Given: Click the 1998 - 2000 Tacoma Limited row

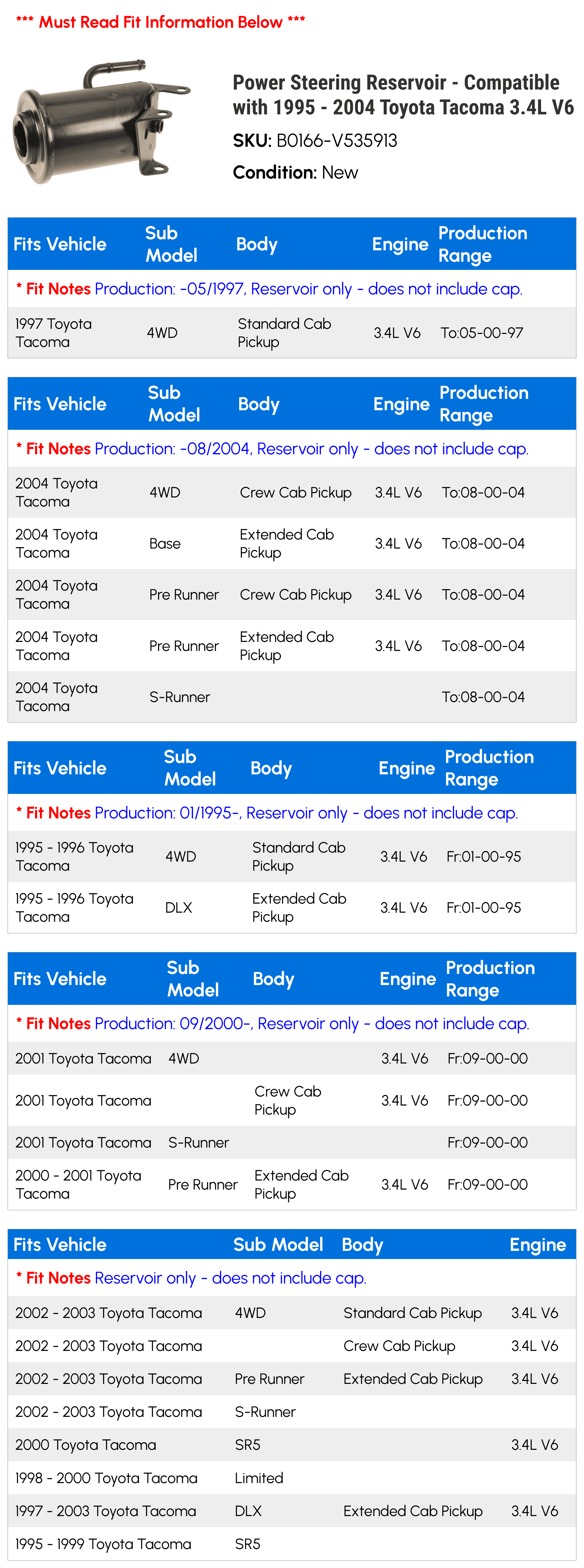Looking at the screenshot, I should pos(292,1477).
